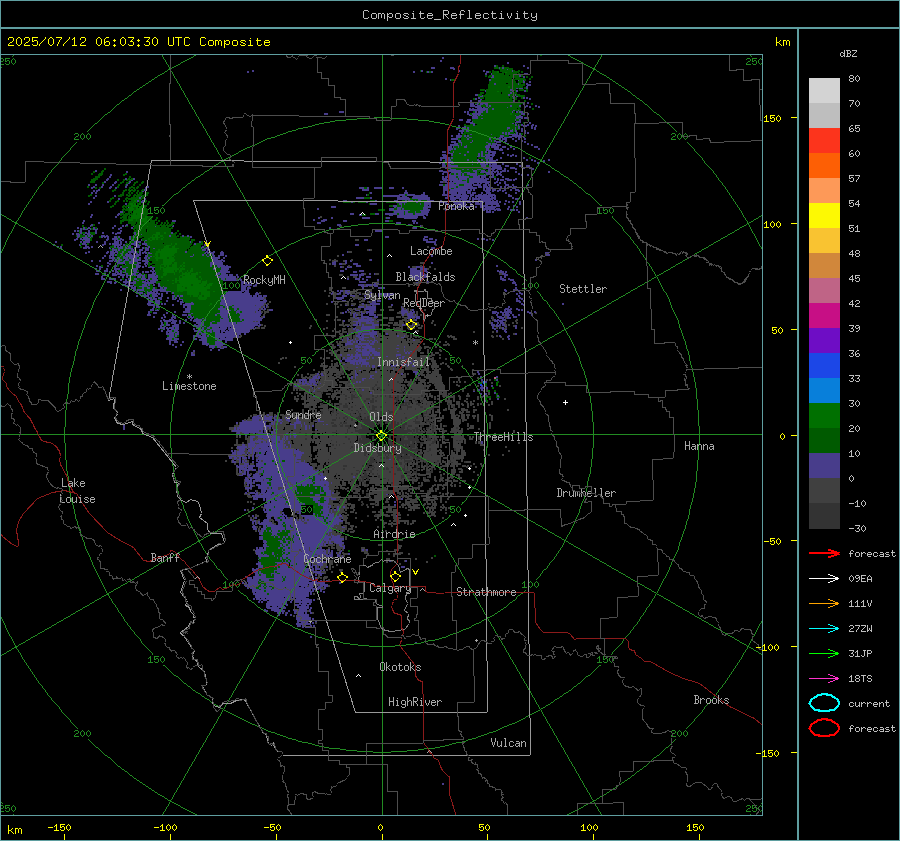Click the Lacombe city label
The image size is (900, 841).
click(x=431, y=251)
